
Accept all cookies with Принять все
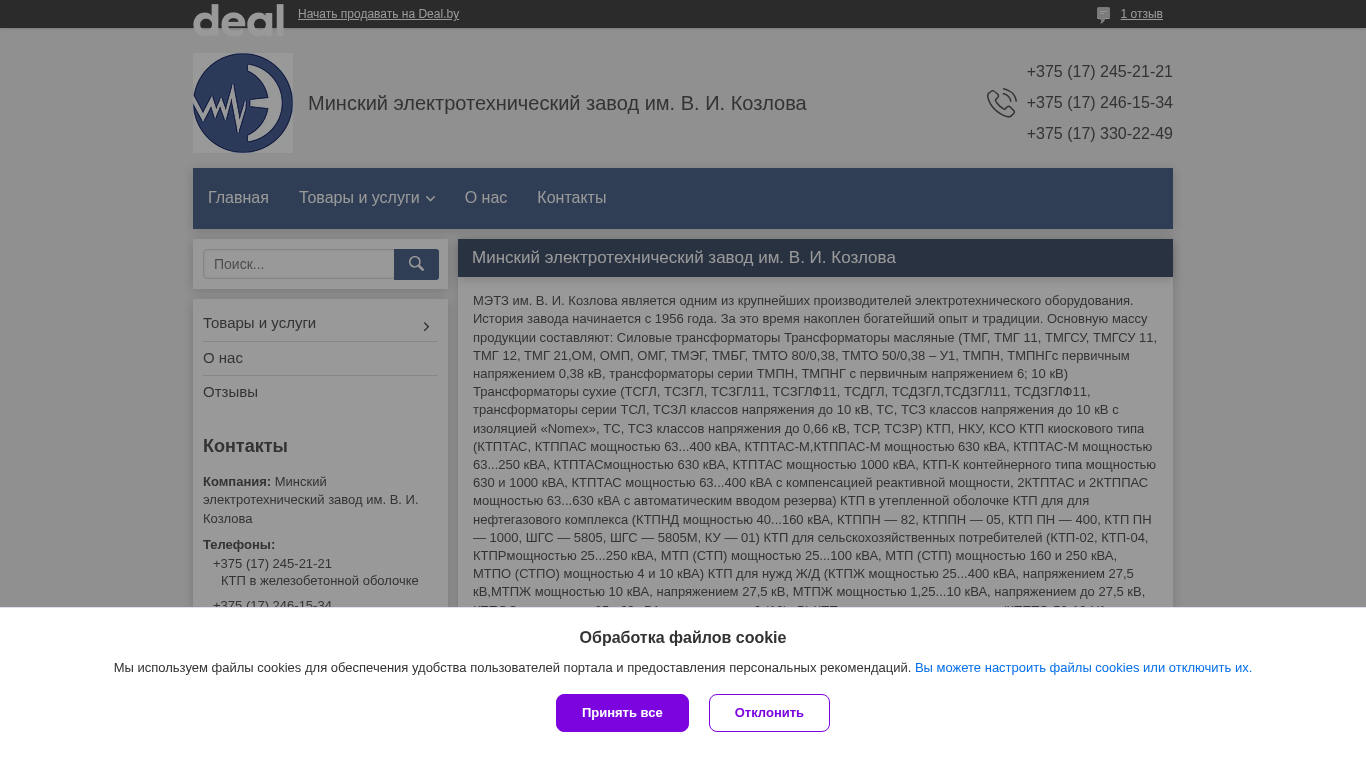pos(622,713)
